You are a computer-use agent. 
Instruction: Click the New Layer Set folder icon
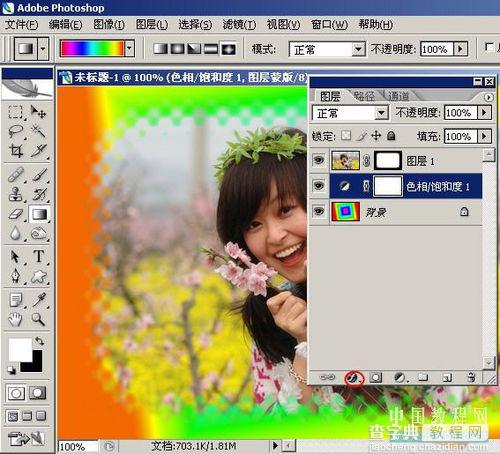point(423,378)
